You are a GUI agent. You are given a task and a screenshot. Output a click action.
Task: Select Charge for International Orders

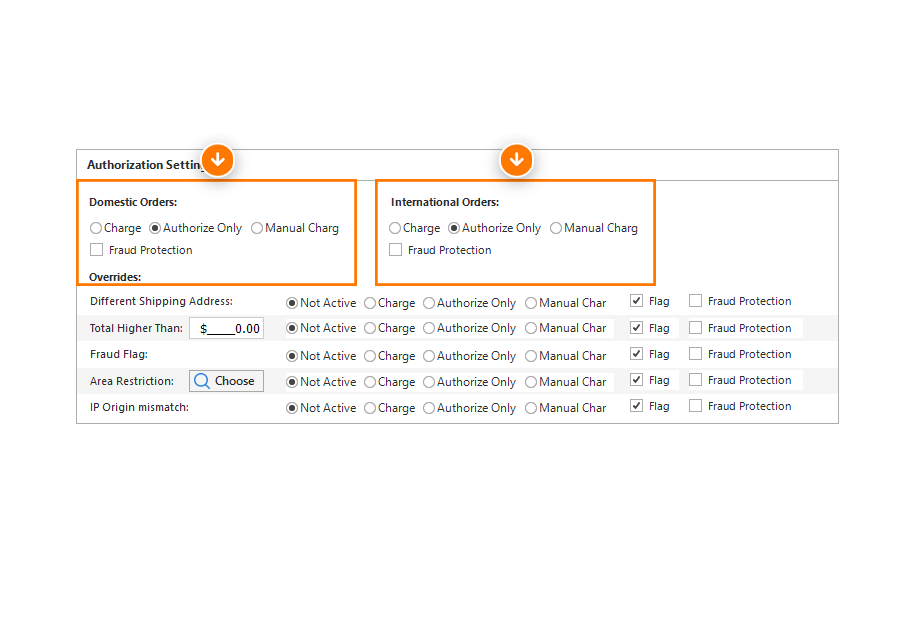point(395,228)
